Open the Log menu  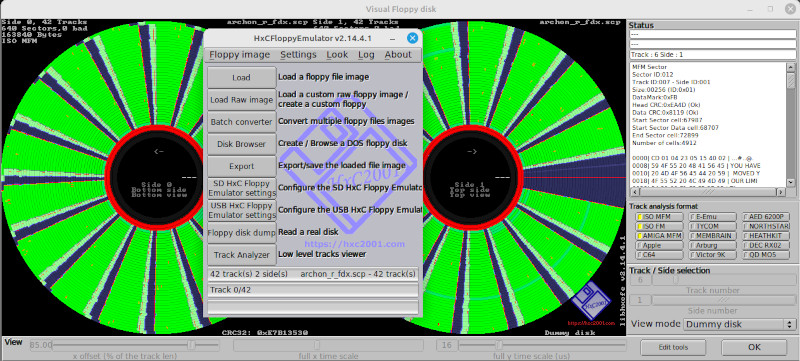(x=366, y=55)
